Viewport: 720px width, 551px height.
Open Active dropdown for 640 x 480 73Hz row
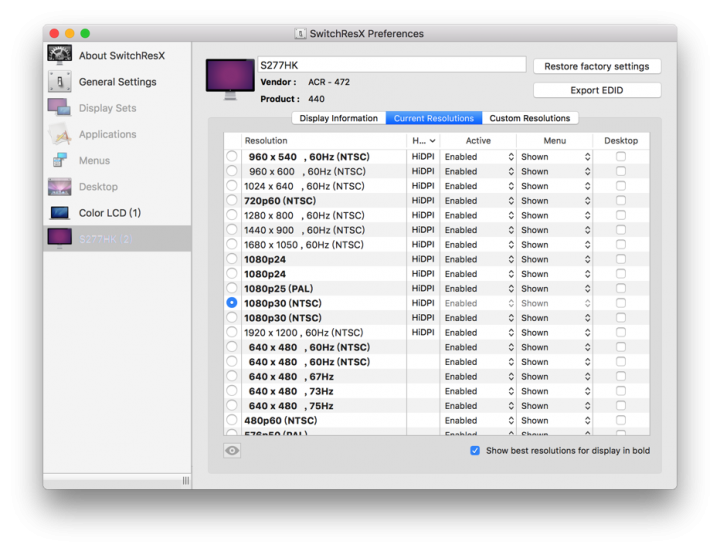478,391
